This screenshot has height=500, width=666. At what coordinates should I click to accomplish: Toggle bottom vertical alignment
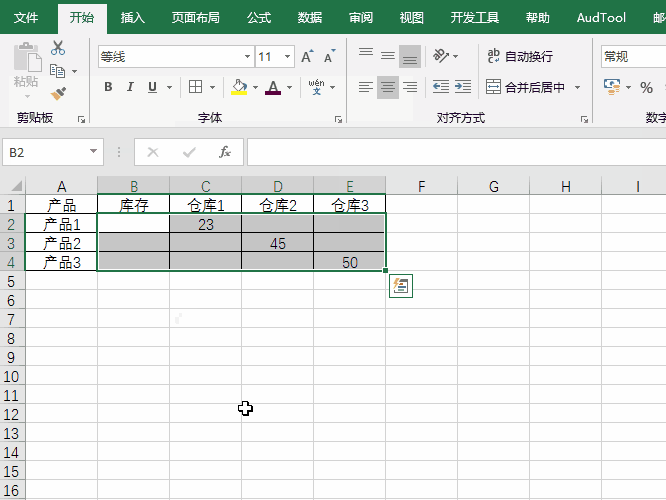click(410, 56)
